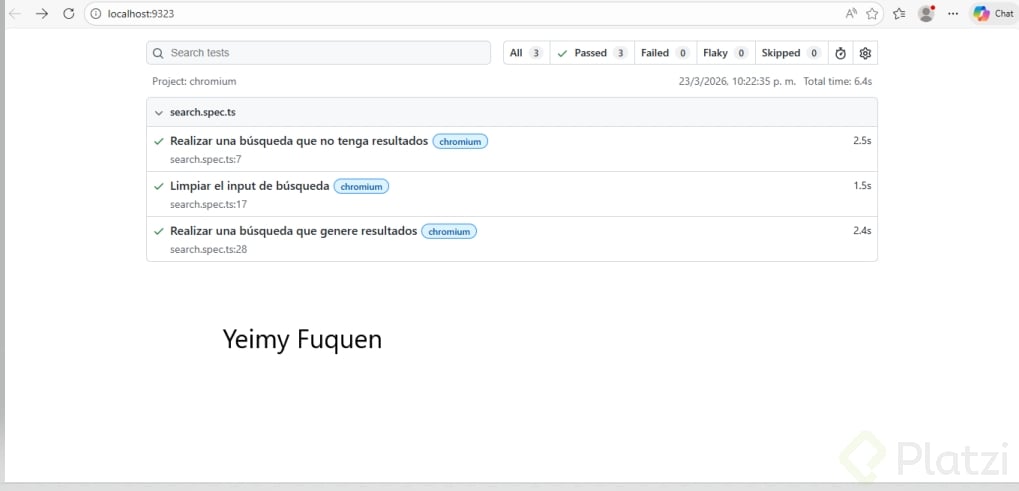Image resolution: width=1019 pixels, height=491 pixels.
Task: Click the search.spec.ts:17 location text
Action: [x=209, y=205]
